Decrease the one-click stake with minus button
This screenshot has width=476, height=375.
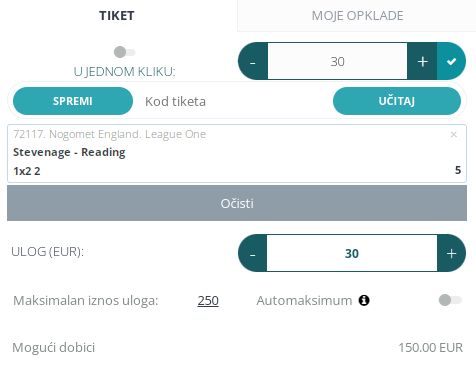[x=253, y=61]
